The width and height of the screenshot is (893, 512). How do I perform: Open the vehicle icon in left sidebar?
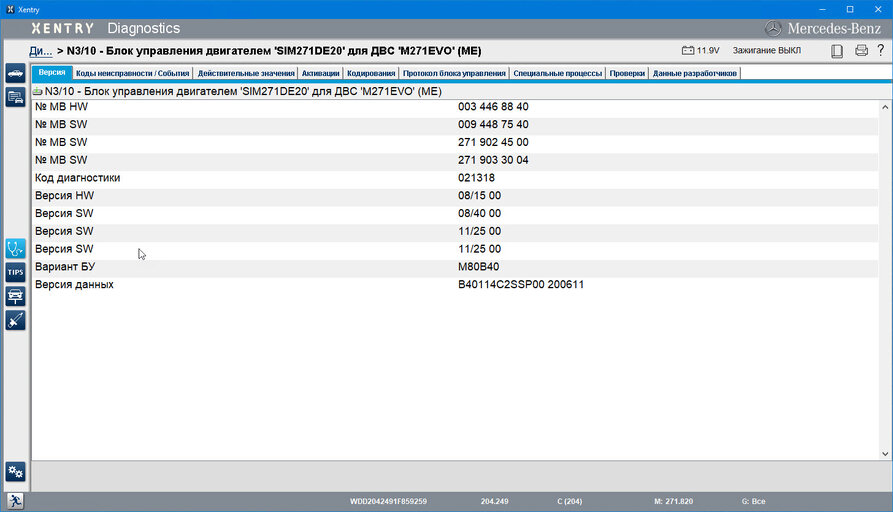[x=15, y=73]
